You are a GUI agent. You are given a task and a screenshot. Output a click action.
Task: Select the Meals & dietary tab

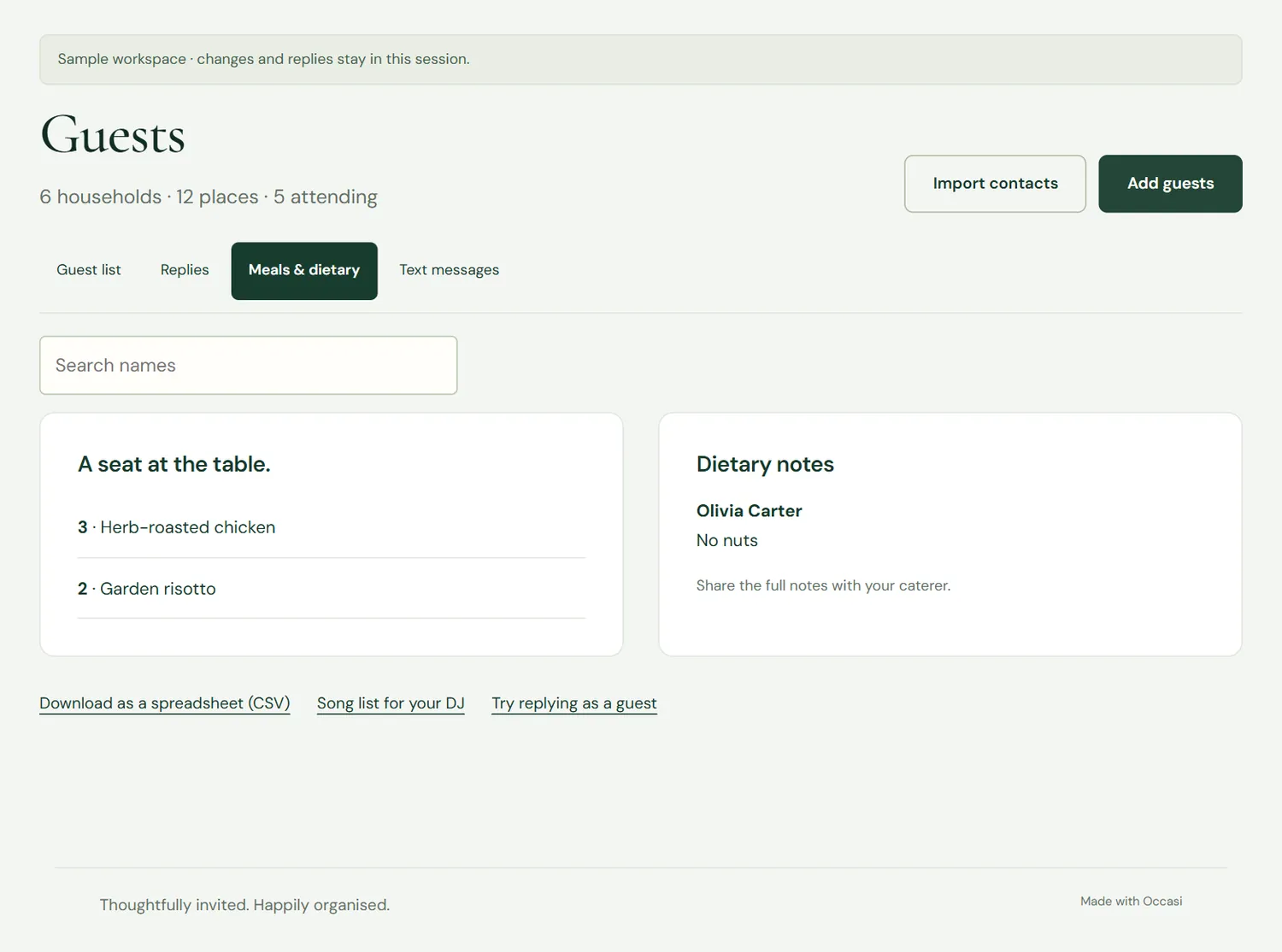tap(304, 270)
